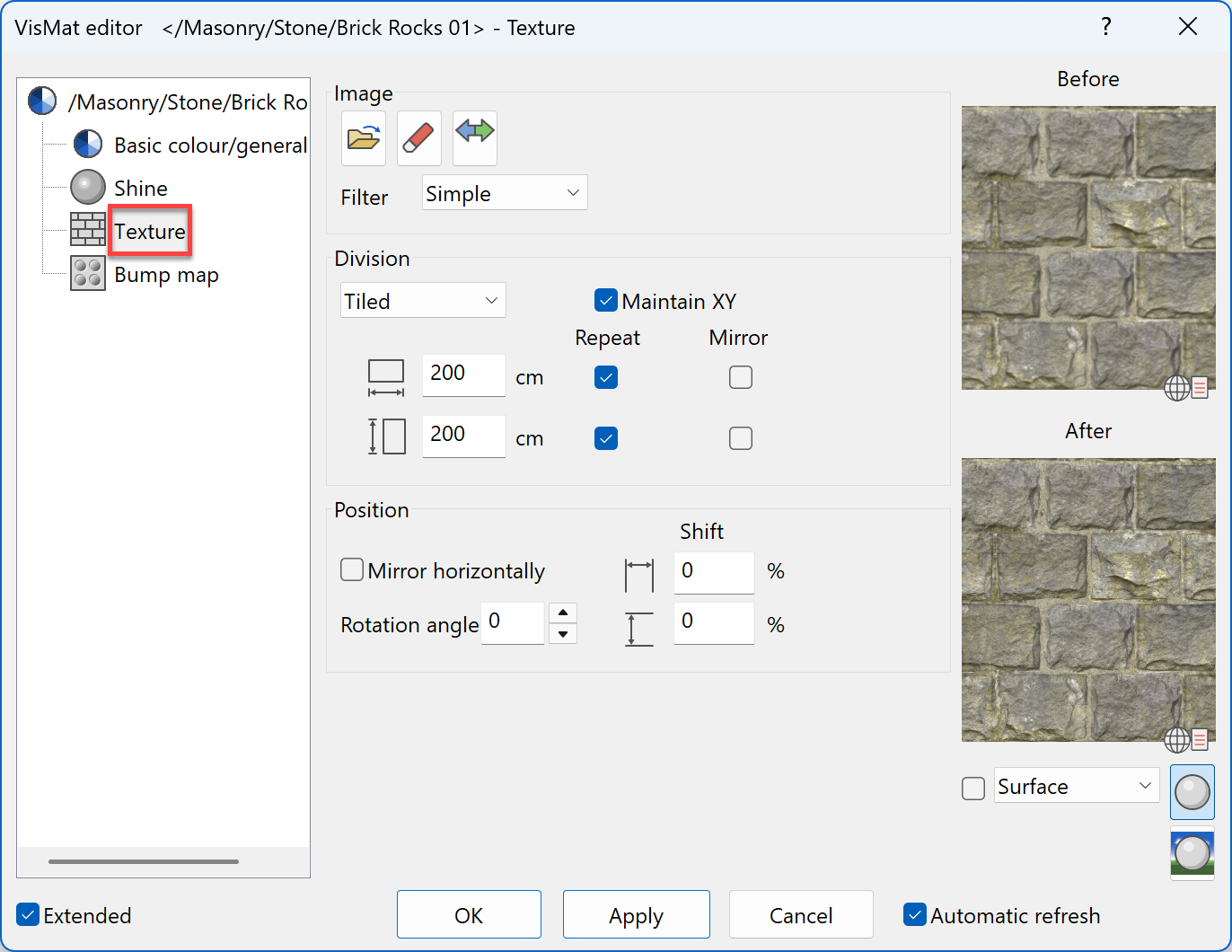Viewport: 1232px width, 952px height.
Task: Select the sphere-with-landscape preview icon
Action: (x=1192, y=853)
